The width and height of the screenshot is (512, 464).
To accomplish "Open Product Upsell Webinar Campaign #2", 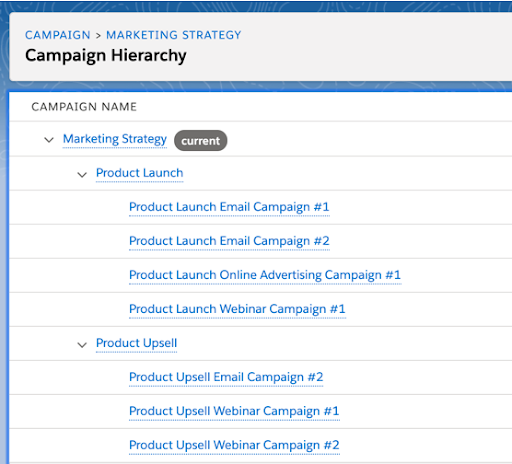I will tap(234, 445).
